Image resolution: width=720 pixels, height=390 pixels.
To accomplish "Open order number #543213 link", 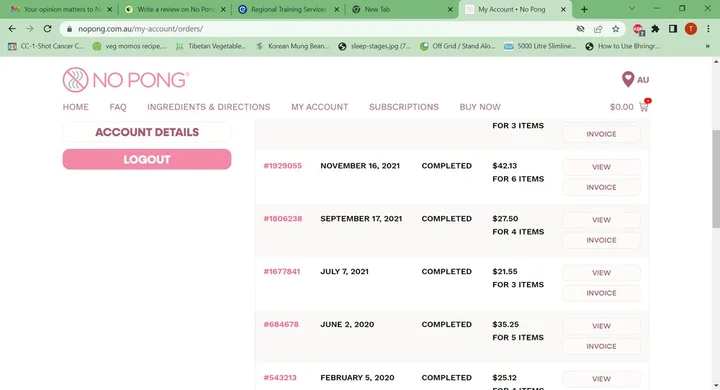I will (x=280, y=378).
